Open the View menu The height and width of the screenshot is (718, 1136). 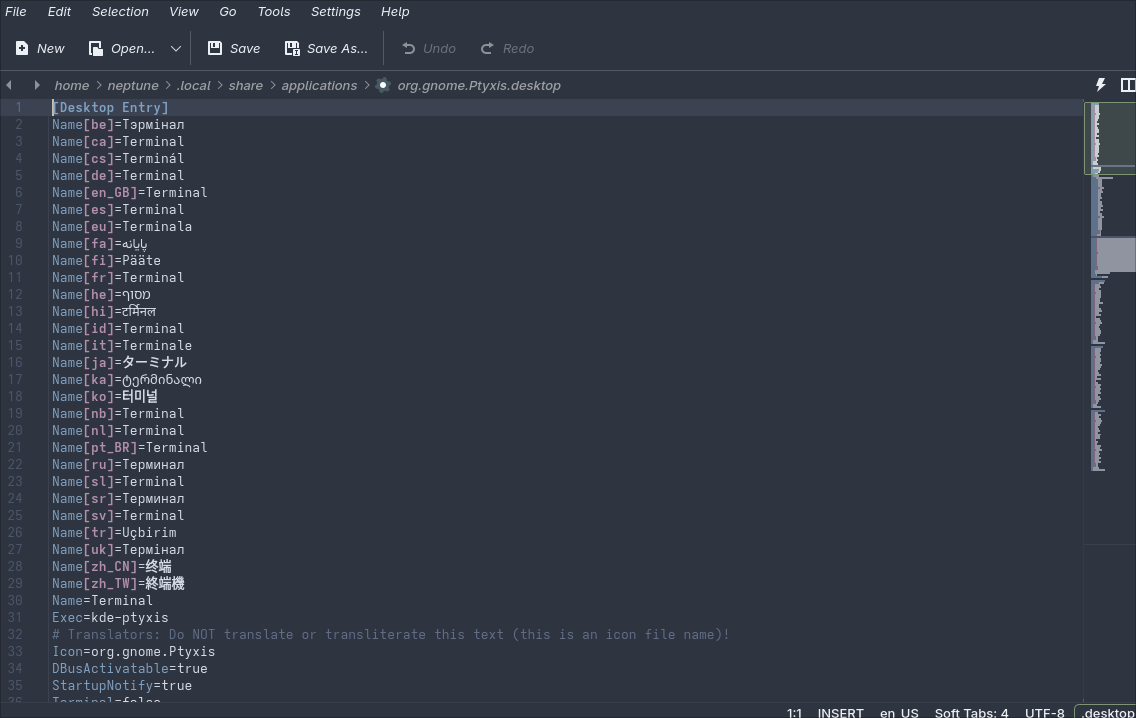(x=184, y=12)
